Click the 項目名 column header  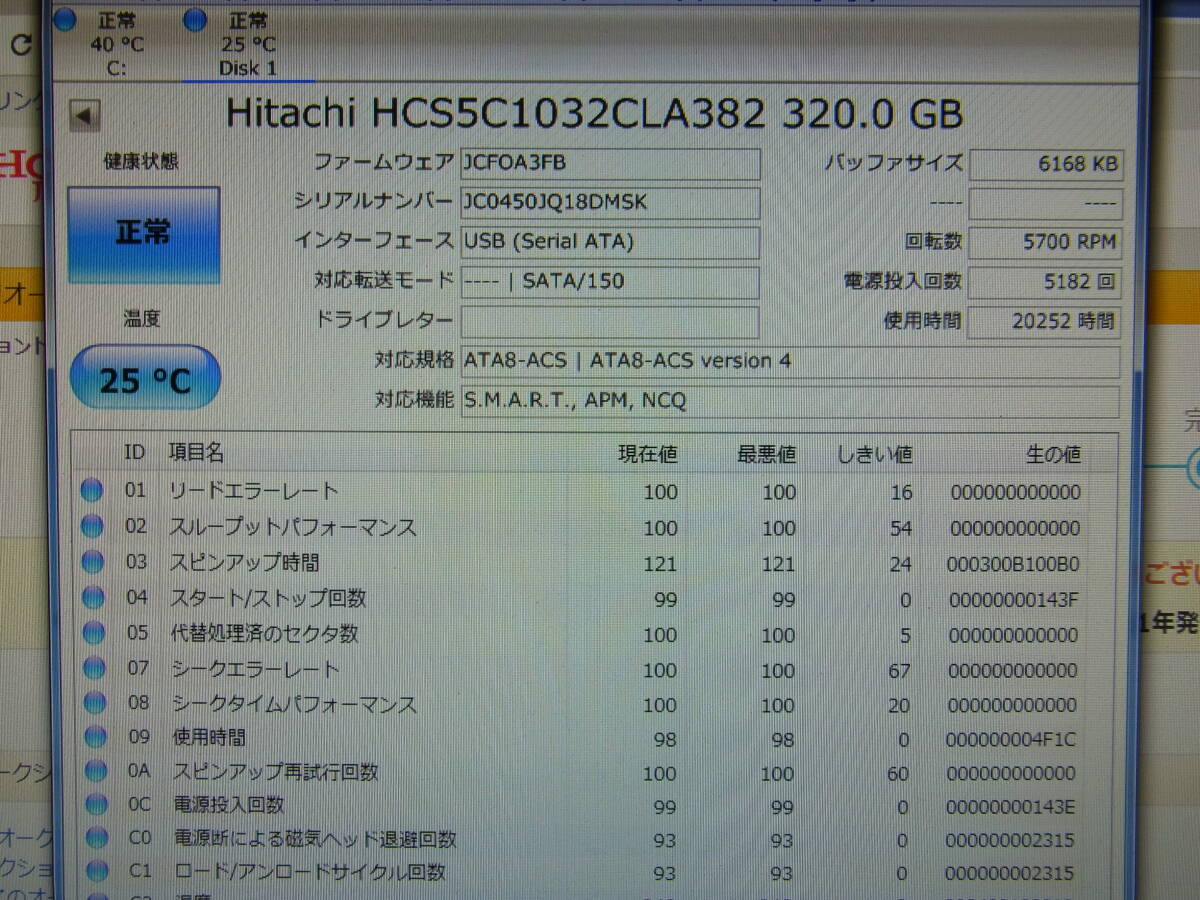click(196, 452)
